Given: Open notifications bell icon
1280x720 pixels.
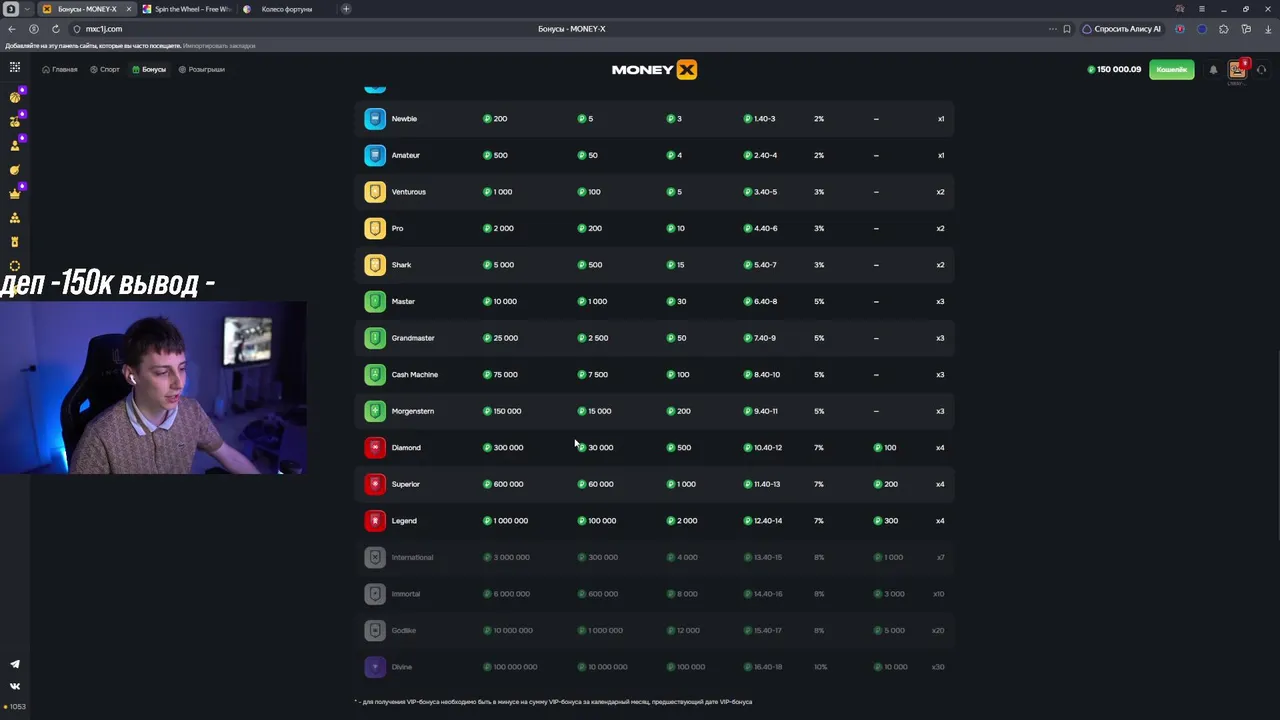Looking at the screenshot, I should click(x=1213, y=69).
